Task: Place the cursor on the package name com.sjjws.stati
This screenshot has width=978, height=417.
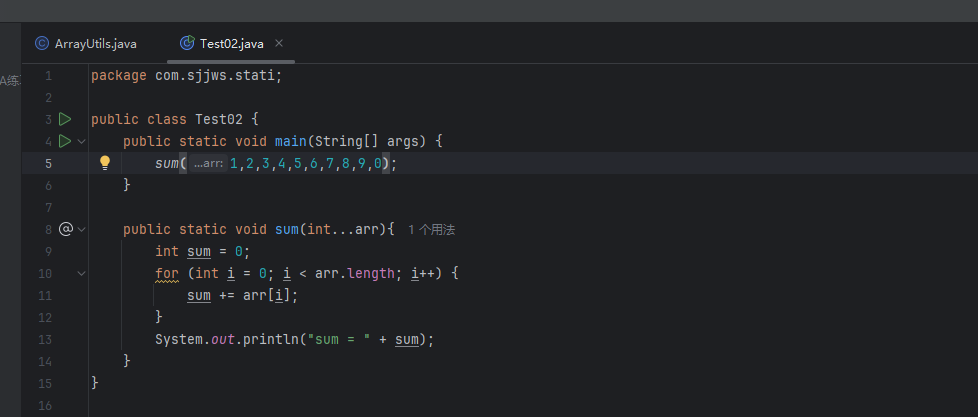Action: [218, 75]
